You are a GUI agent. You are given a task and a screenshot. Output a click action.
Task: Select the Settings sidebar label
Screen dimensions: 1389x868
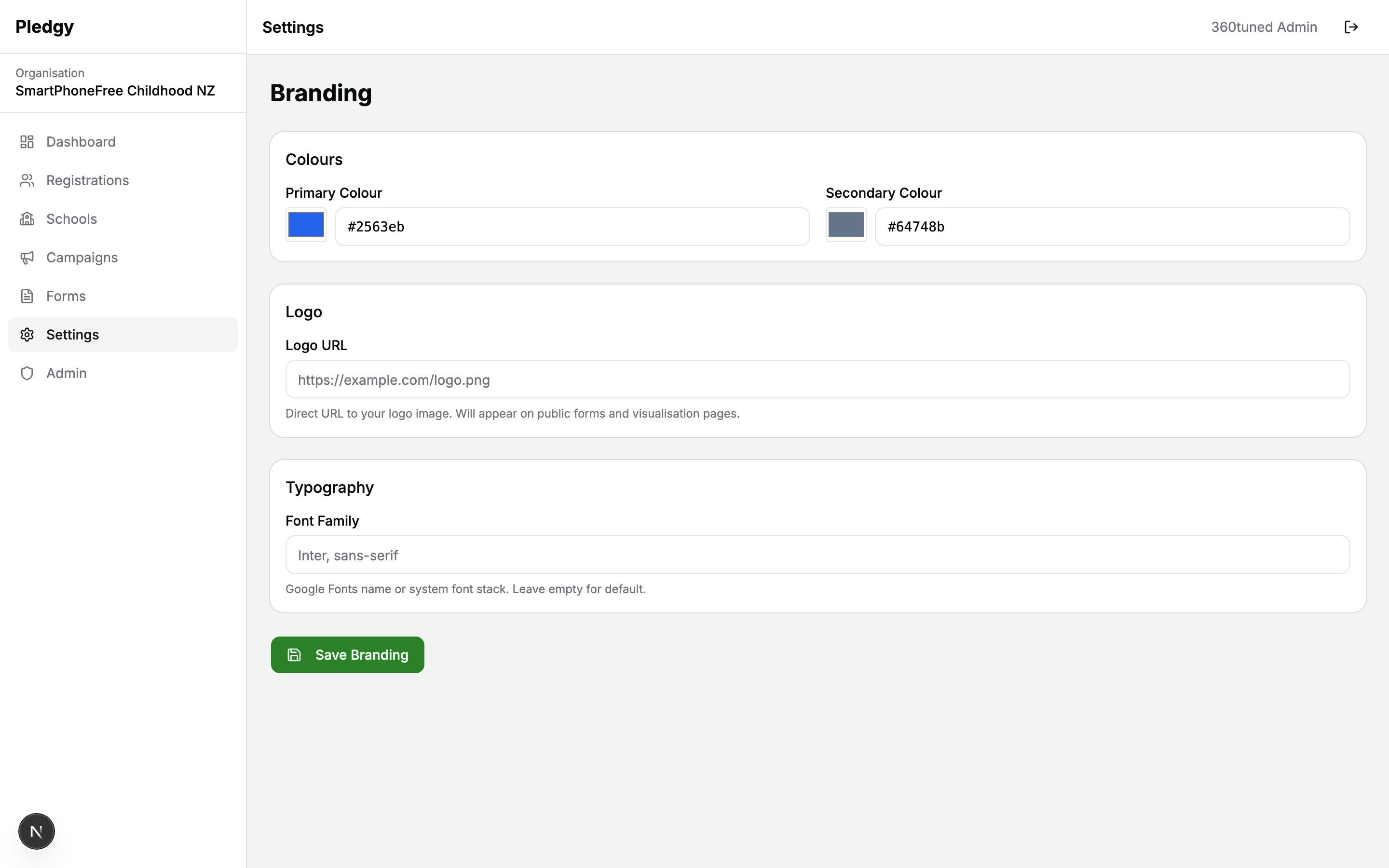point(72,334)
